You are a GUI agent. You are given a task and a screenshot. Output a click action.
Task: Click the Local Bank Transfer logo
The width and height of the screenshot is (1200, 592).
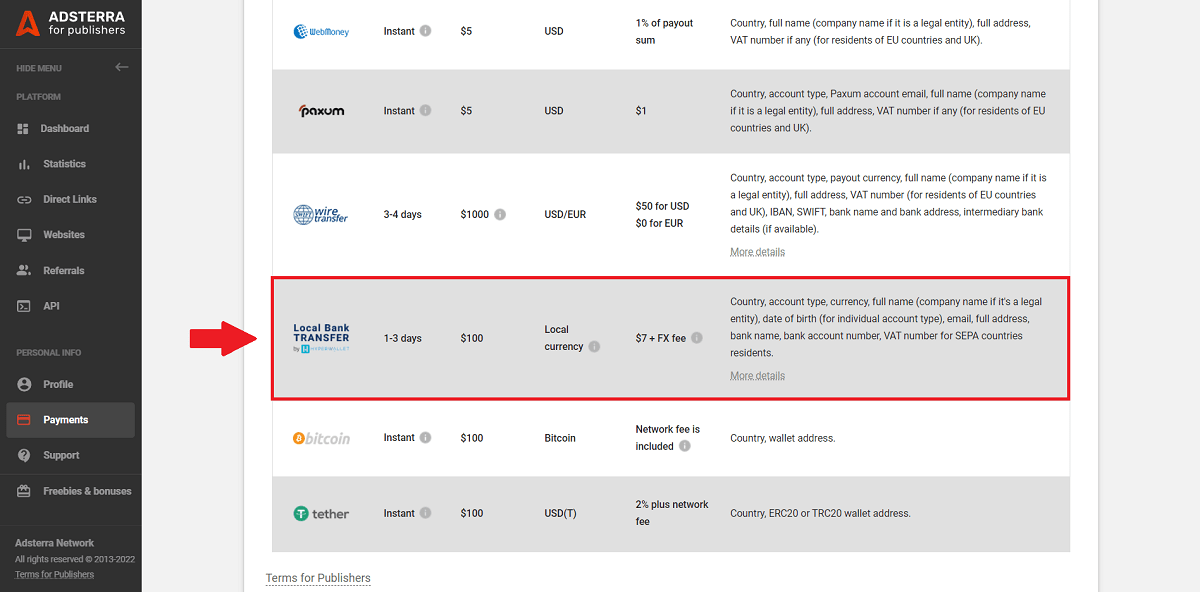pos(321,338)
